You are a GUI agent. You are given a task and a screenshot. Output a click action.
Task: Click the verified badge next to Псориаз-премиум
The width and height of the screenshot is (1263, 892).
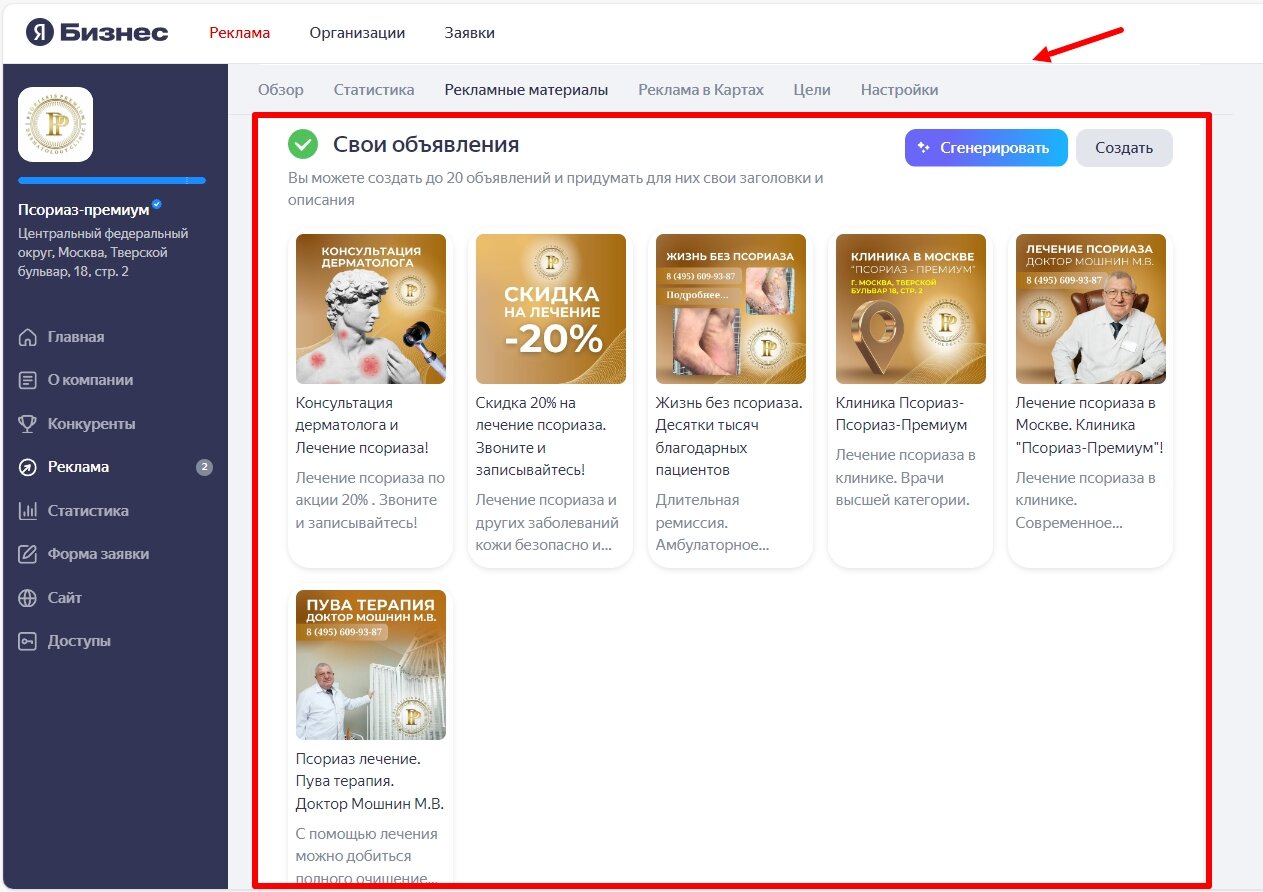(x=157, y=204)
